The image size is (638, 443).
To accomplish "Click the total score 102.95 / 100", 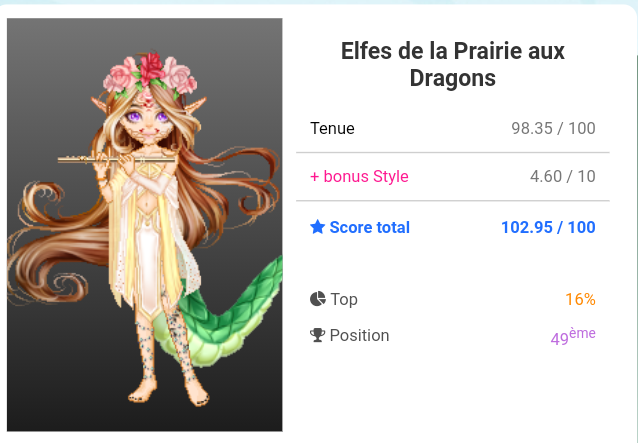I will coord(548,227).
